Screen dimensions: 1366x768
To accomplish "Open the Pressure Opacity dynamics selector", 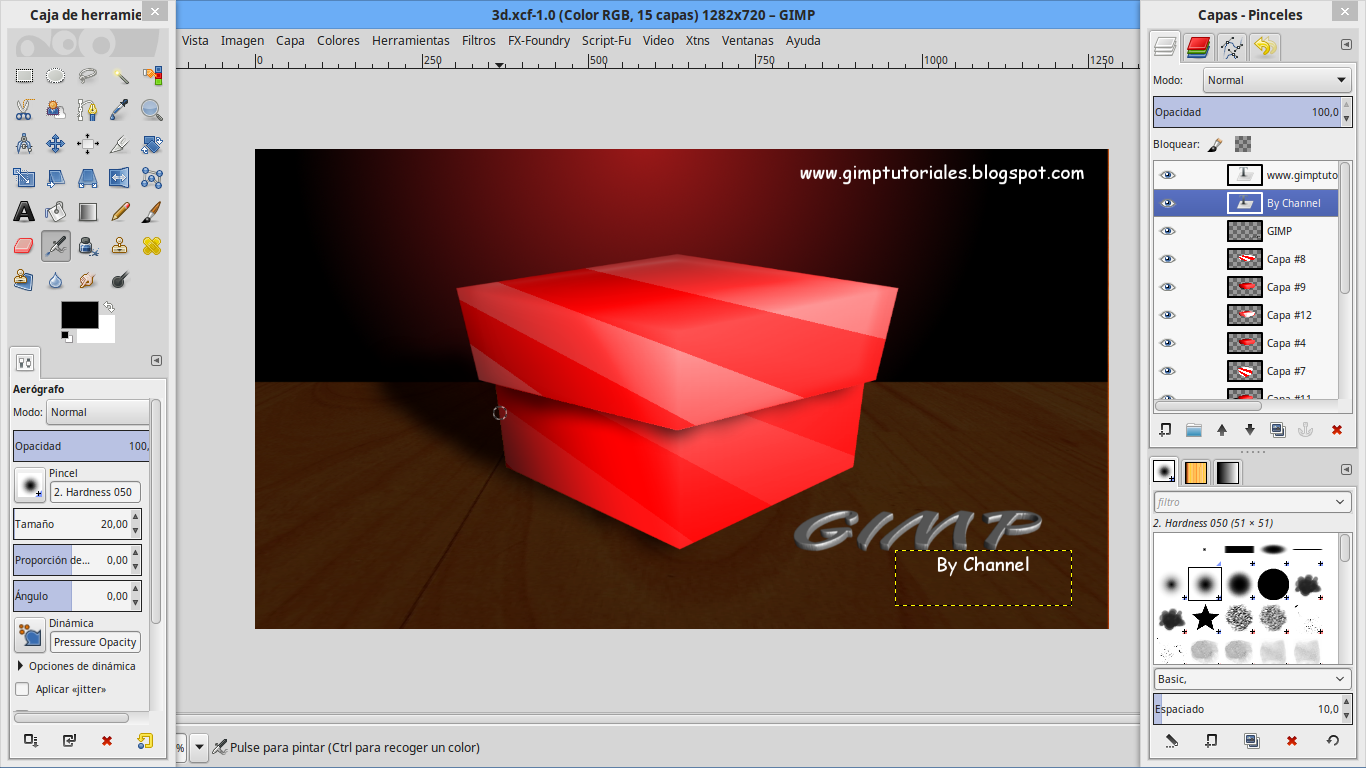I will pos(94,641).
